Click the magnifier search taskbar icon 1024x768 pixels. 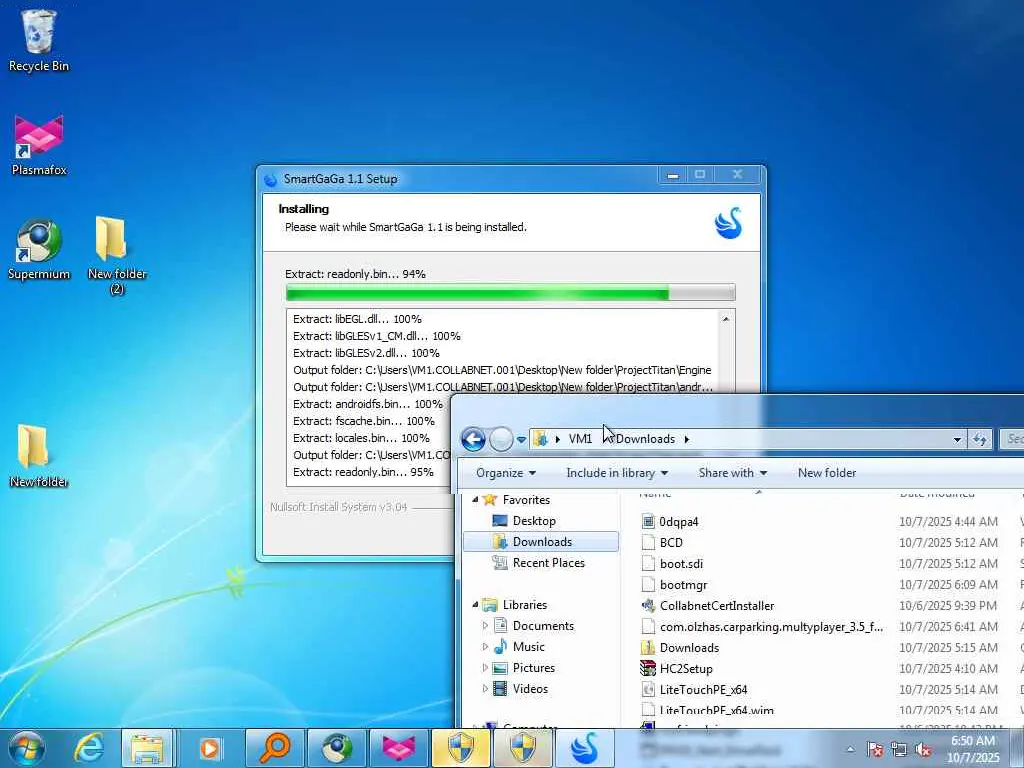click(x=274, y=748)
